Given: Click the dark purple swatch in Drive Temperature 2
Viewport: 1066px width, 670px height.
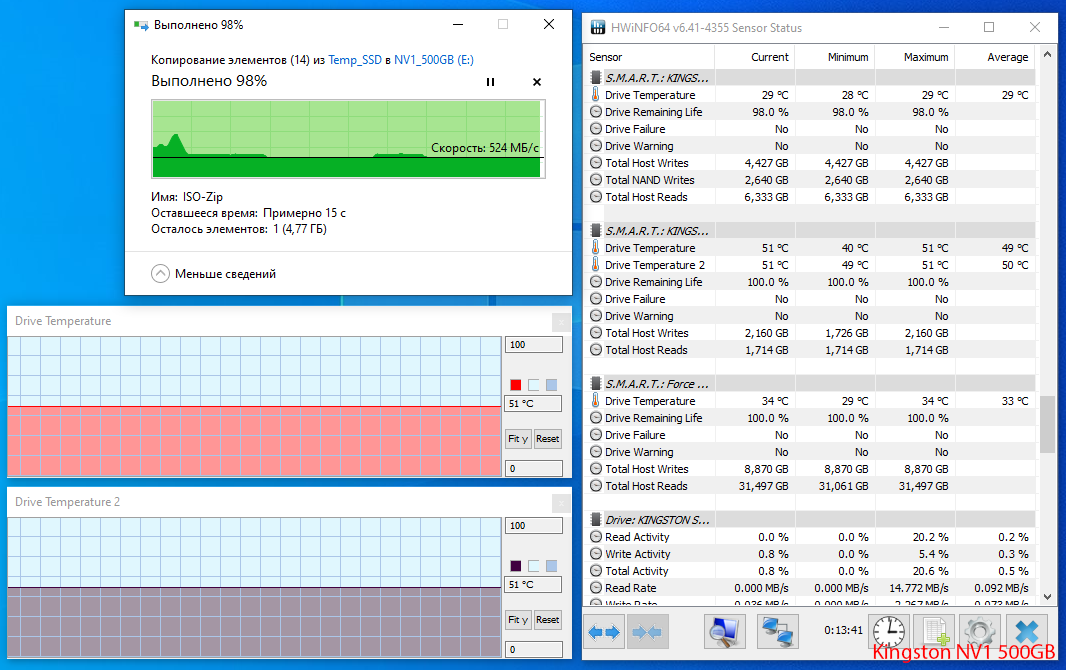Looking at the screenshot, I should pos(516,566).
